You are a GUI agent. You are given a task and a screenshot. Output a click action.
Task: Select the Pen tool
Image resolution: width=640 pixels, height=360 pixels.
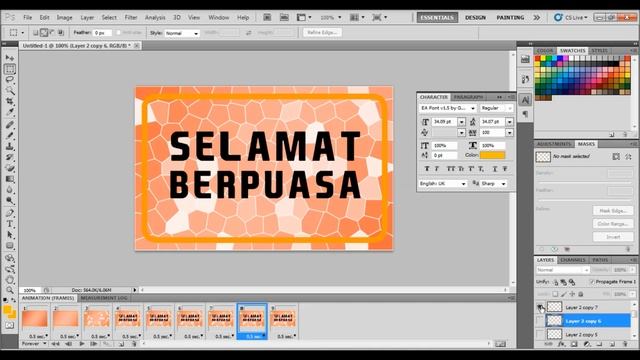click(10, 213)
